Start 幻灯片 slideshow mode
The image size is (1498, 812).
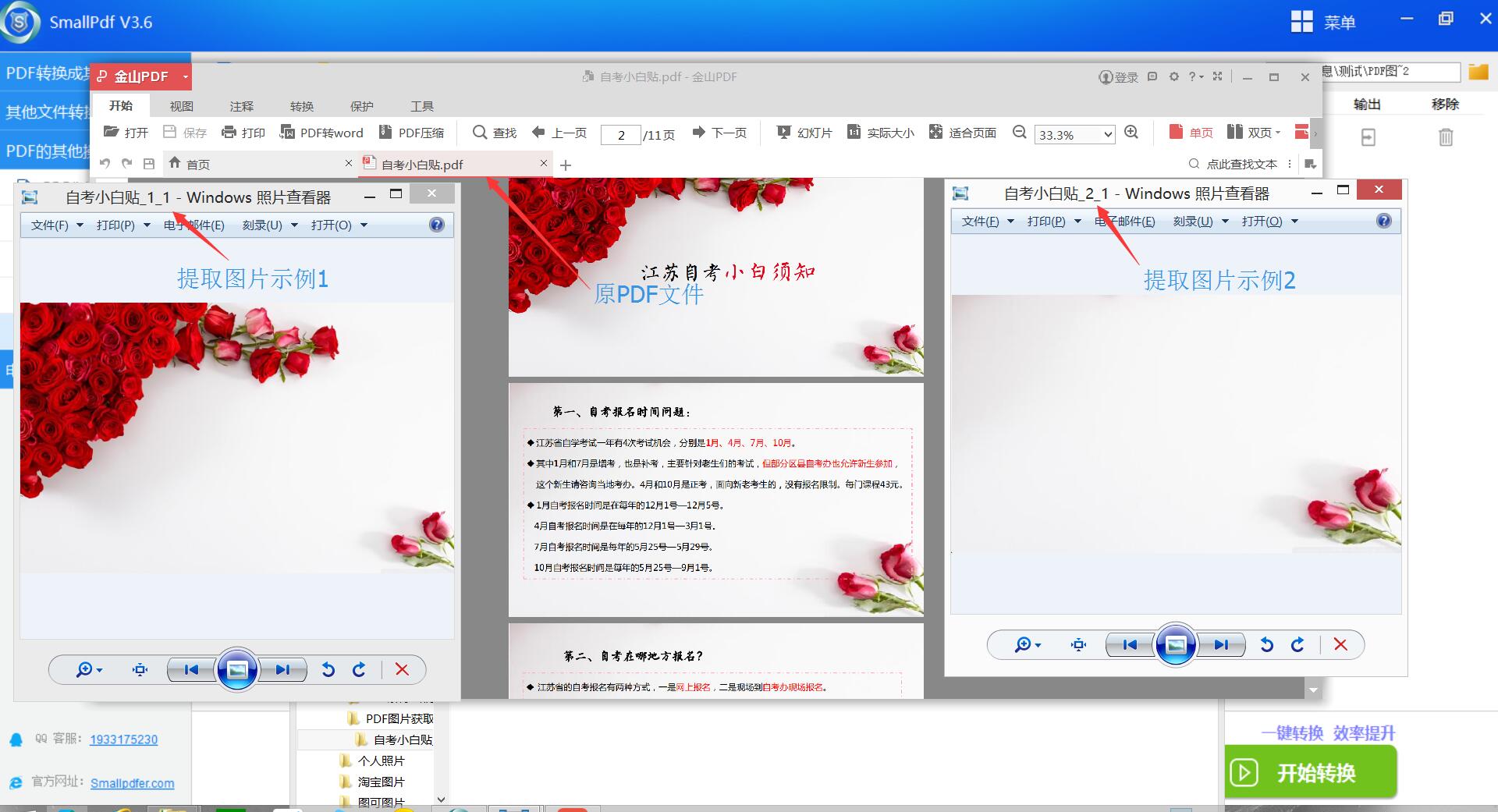(804, 133)
